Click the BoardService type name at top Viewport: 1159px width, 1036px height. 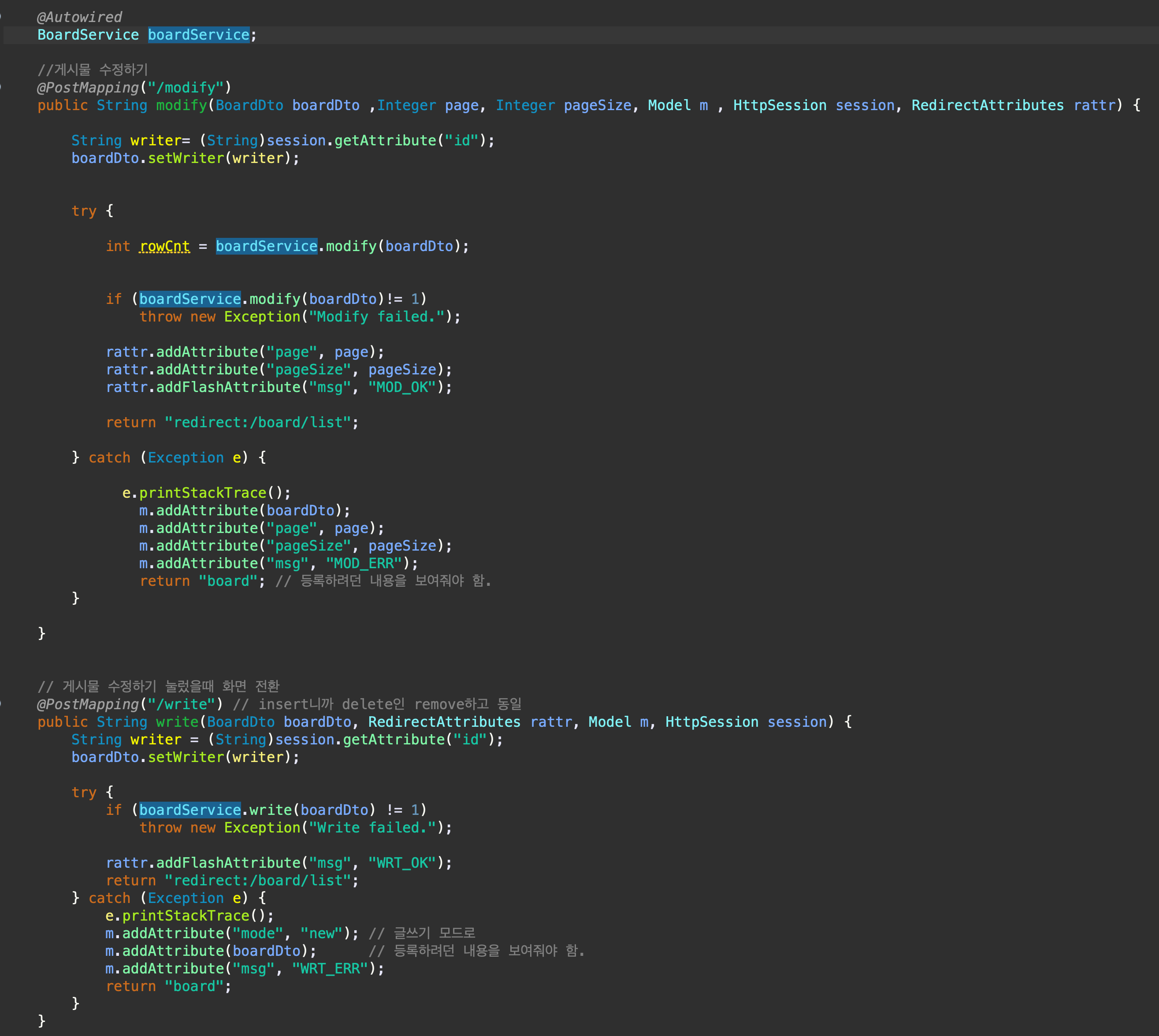coord(88,35)
